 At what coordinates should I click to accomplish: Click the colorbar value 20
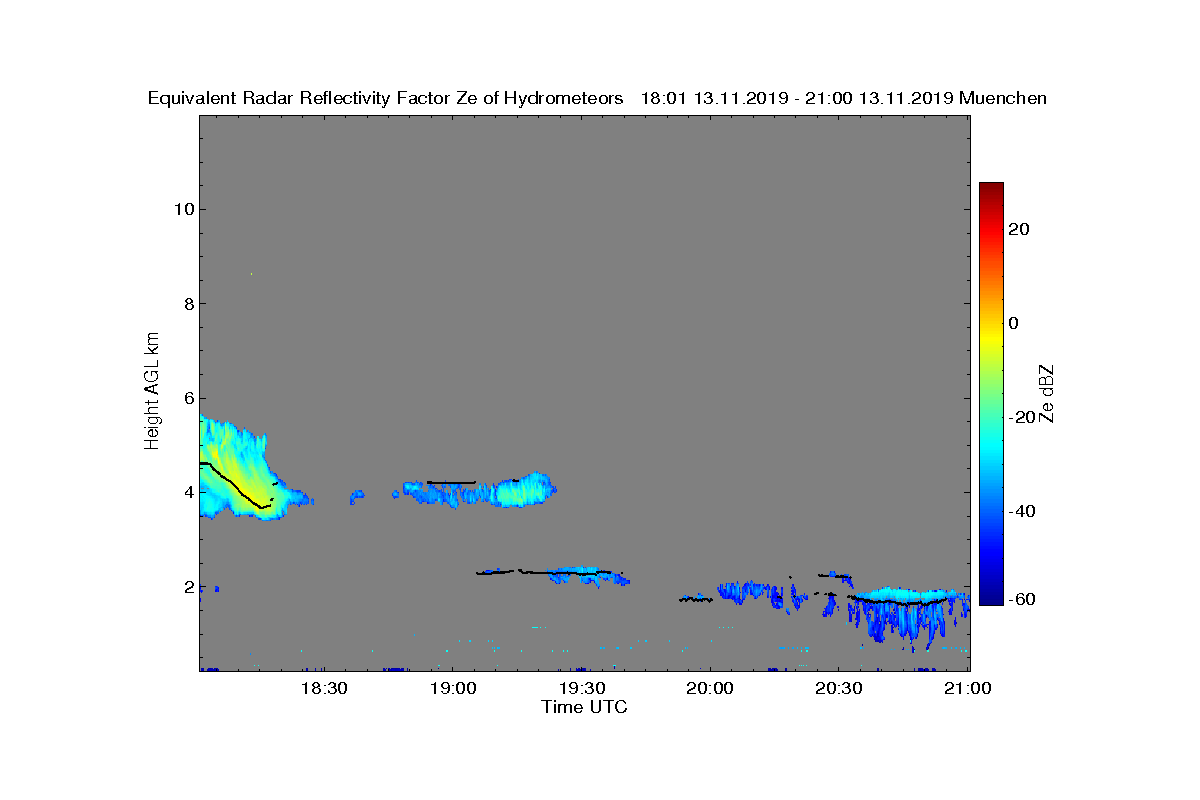1019,229
